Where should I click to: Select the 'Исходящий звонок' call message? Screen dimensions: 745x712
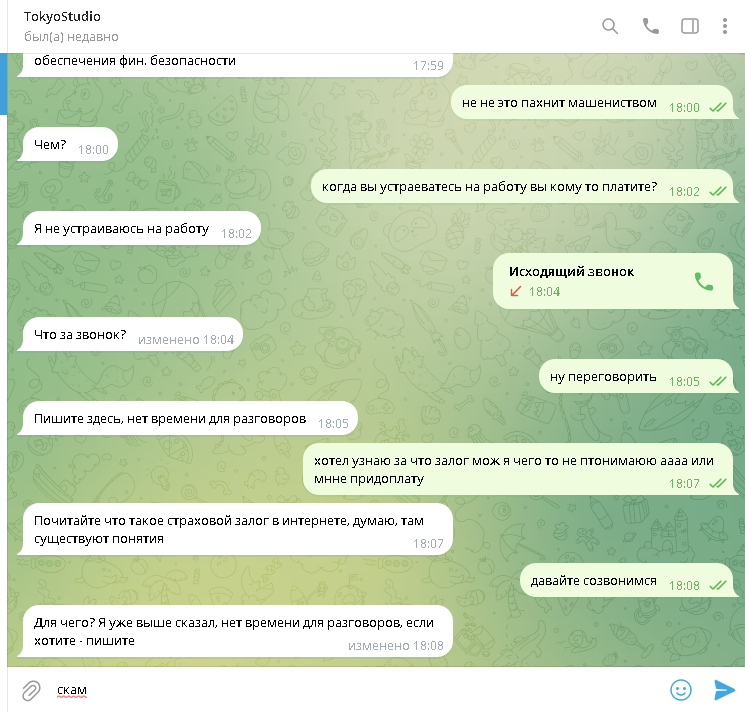613,281
